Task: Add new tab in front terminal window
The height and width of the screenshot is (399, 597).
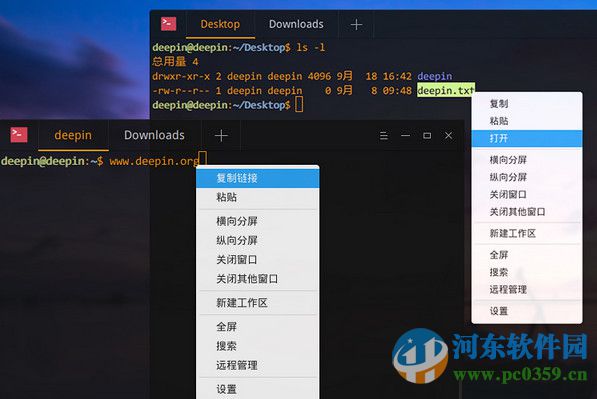Action: coord(221,136)
